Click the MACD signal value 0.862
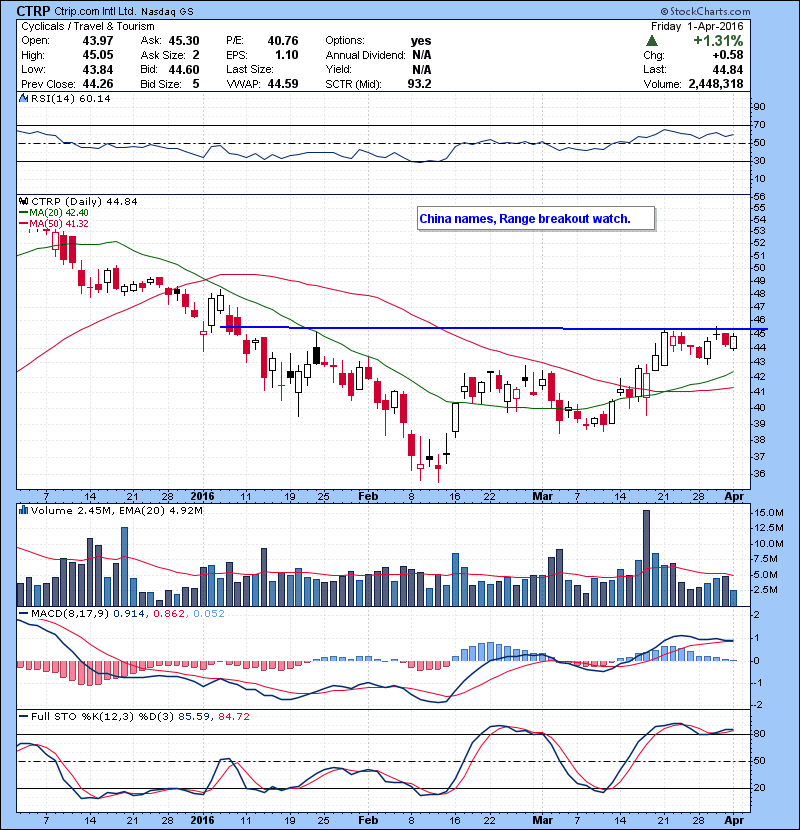 (x=169, y=614)
